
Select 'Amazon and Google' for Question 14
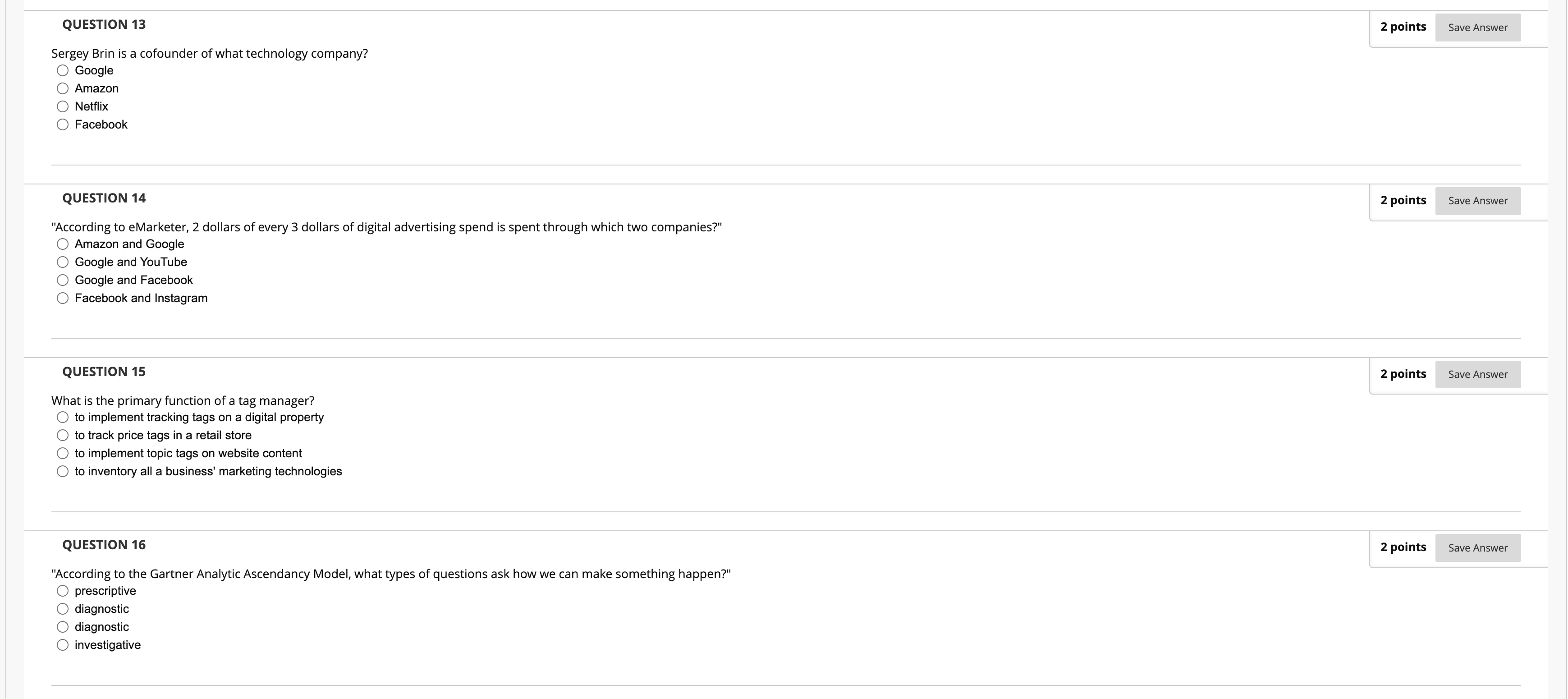(x=63, y=244)
